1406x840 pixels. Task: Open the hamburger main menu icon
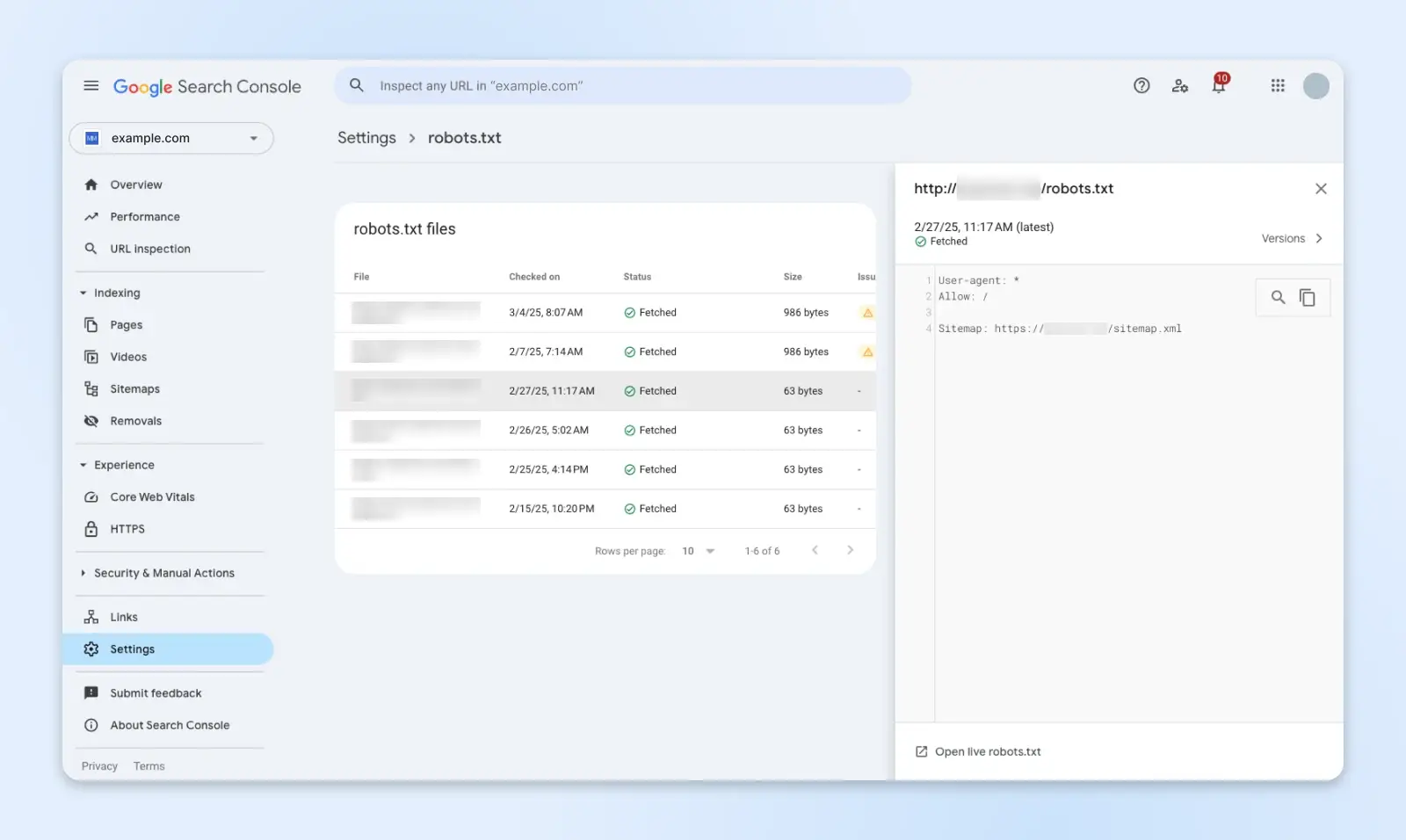pyautogui.click(x=91, y=86)
